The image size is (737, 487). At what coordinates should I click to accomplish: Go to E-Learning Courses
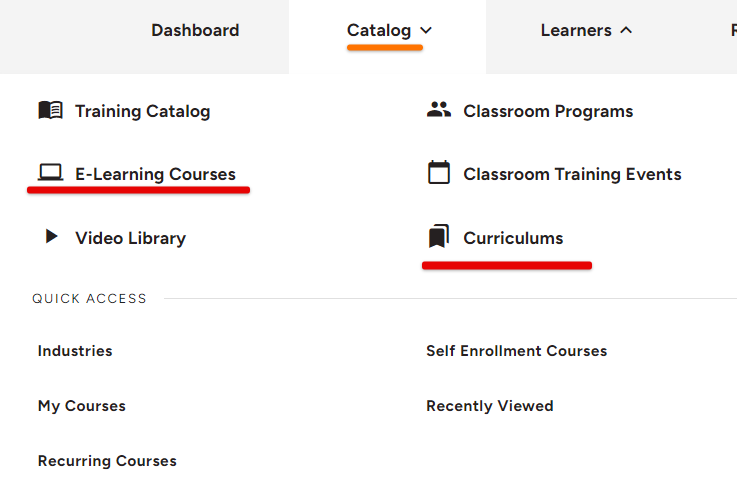click(155, 174)
